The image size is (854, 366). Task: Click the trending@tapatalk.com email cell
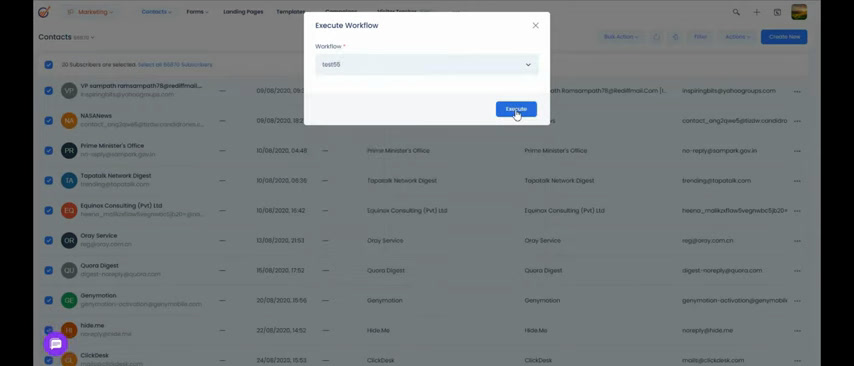716,181
